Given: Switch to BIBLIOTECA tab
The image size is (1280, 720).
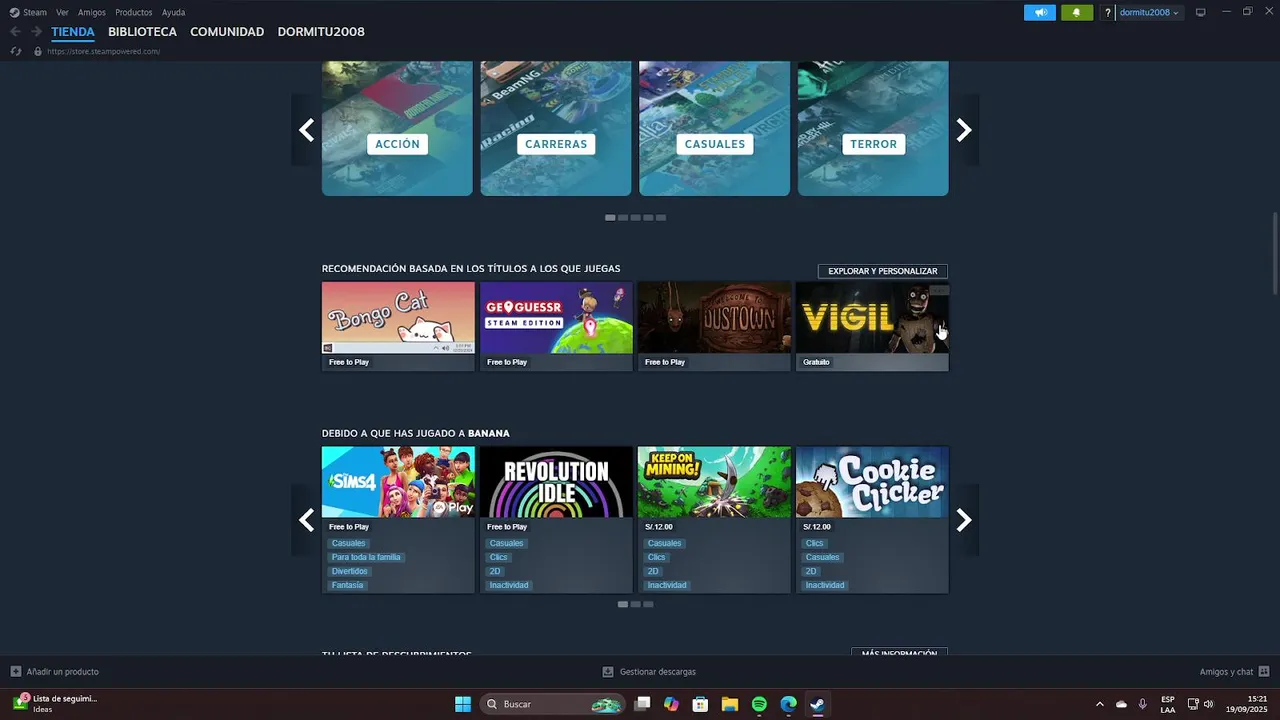Looking at the screenshot, I should point(142,32).
